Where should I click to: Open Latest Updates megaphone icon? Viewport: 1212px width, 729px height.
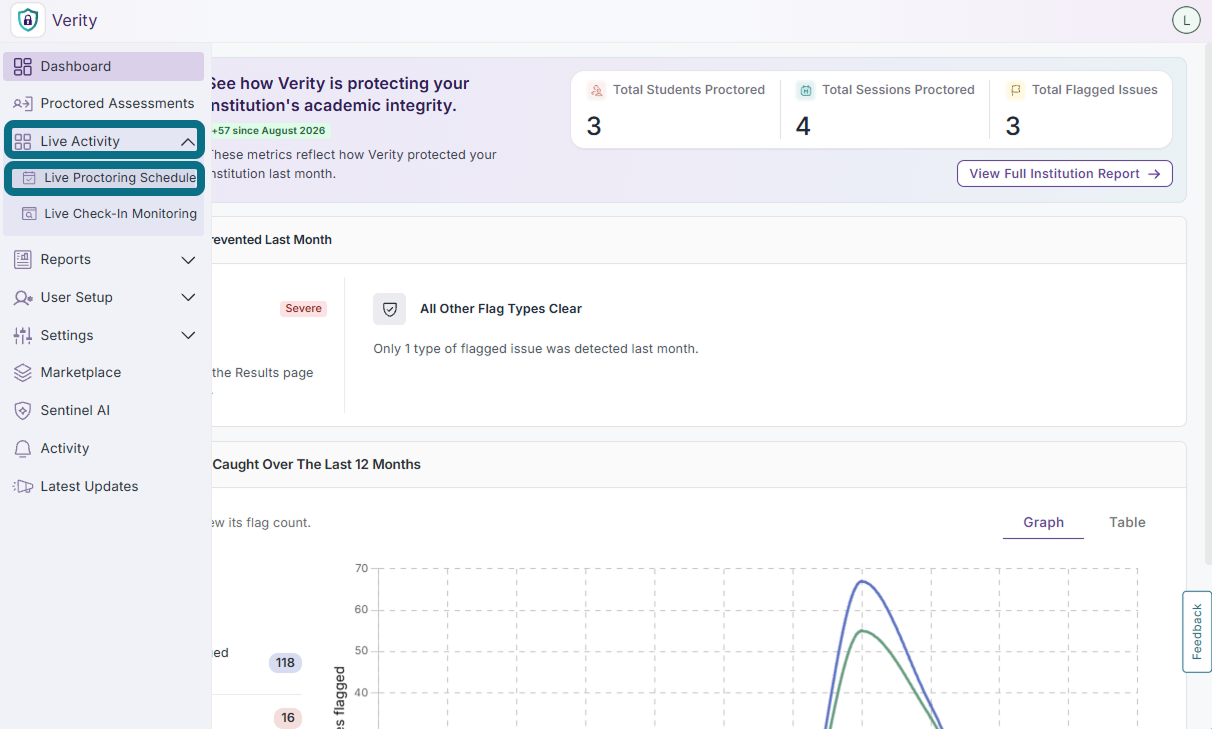point(23,487)
